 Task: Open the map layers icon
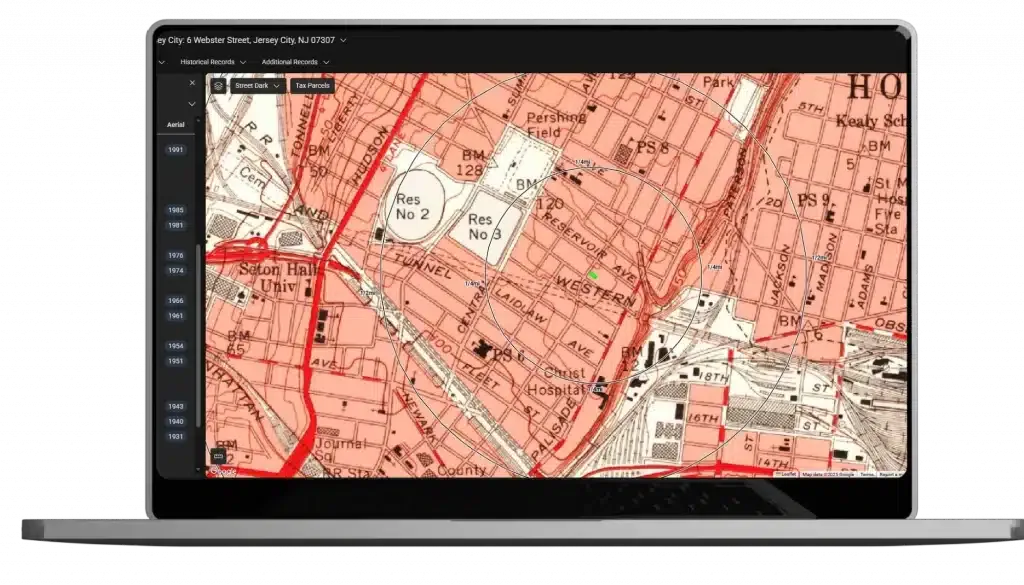coord(218,86)
